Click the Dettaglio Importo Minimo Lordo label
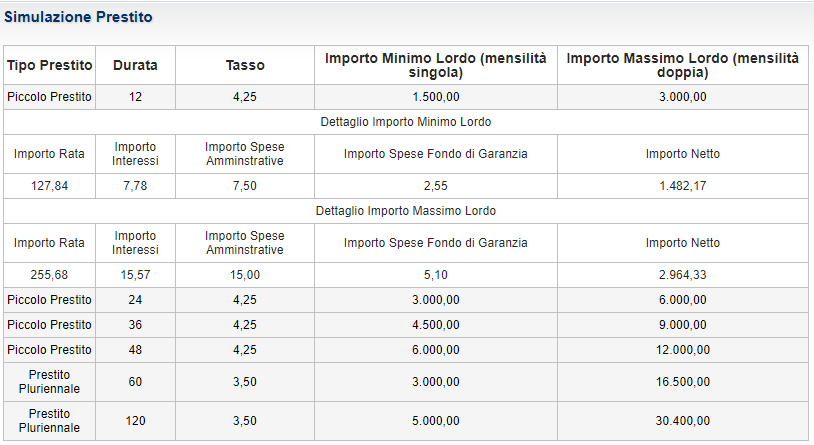Viewport: 814px width, 445px height. tap(405, 122)
